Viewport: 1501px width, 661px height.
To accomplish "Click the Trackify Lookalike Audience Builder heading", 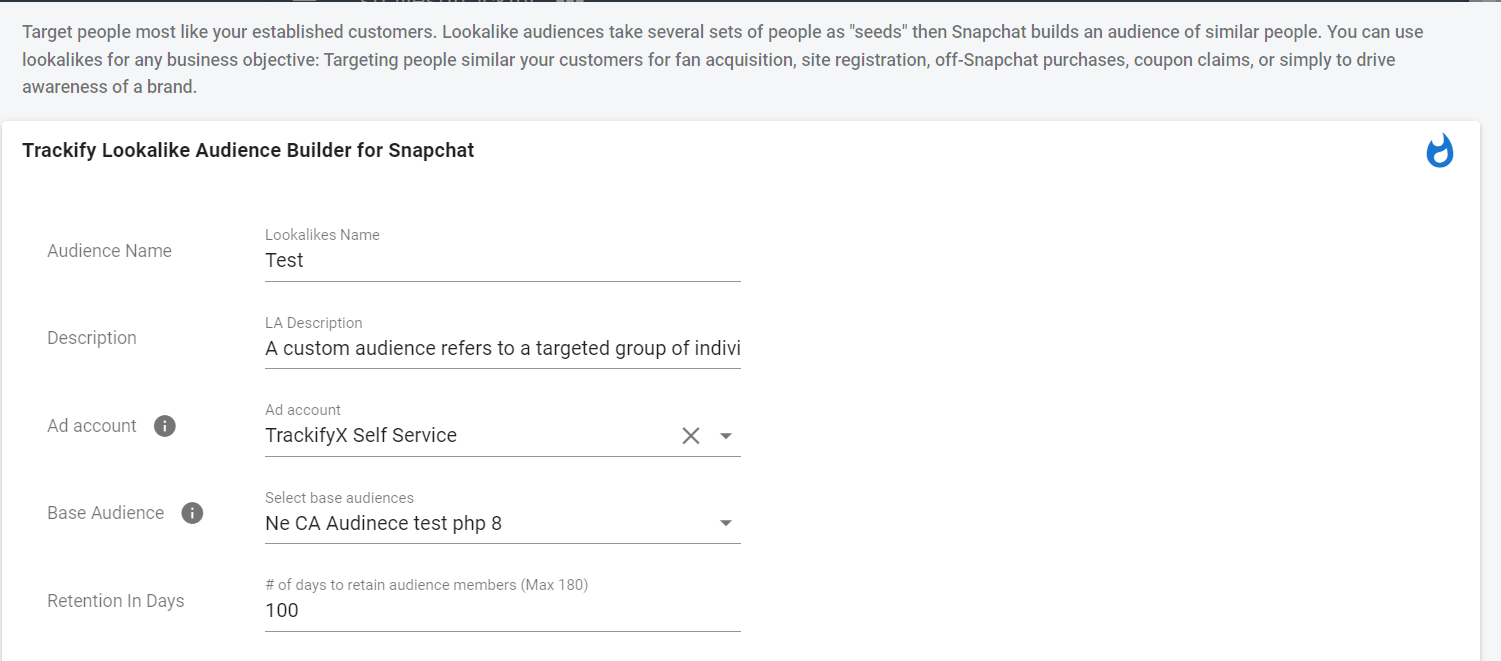I will pos(248,151).
